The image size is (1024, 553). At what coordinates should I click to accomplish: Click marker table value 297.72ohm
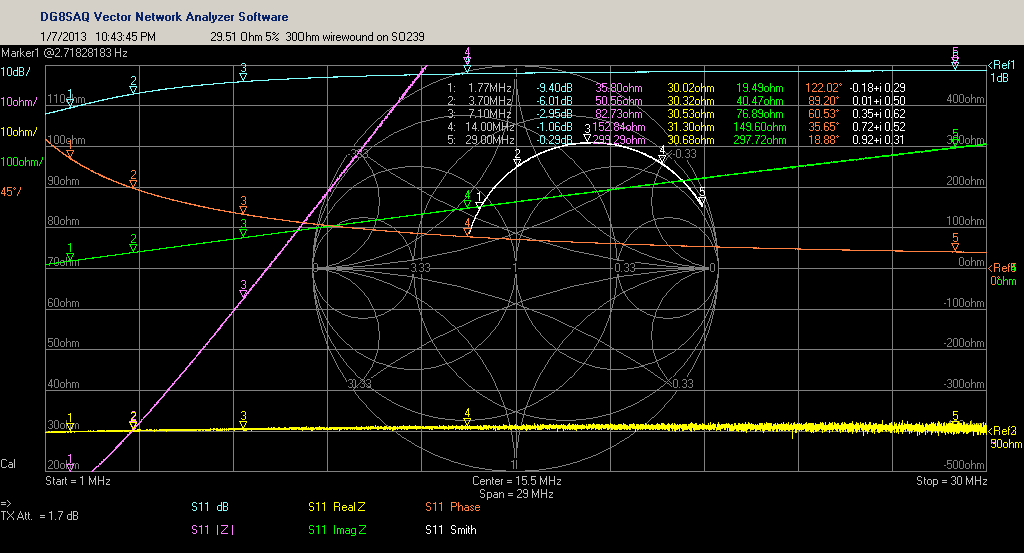point(758,140)
